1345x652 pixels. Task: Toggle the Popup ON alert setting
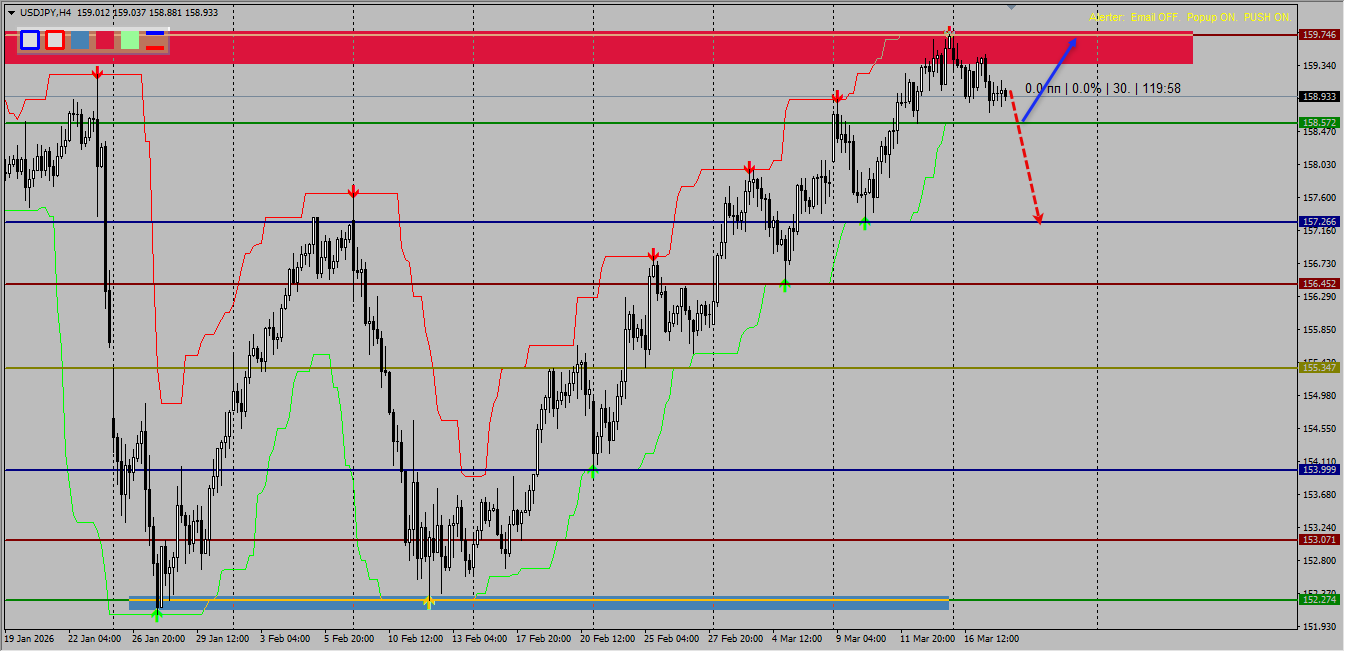click(x=1212, y=17)
